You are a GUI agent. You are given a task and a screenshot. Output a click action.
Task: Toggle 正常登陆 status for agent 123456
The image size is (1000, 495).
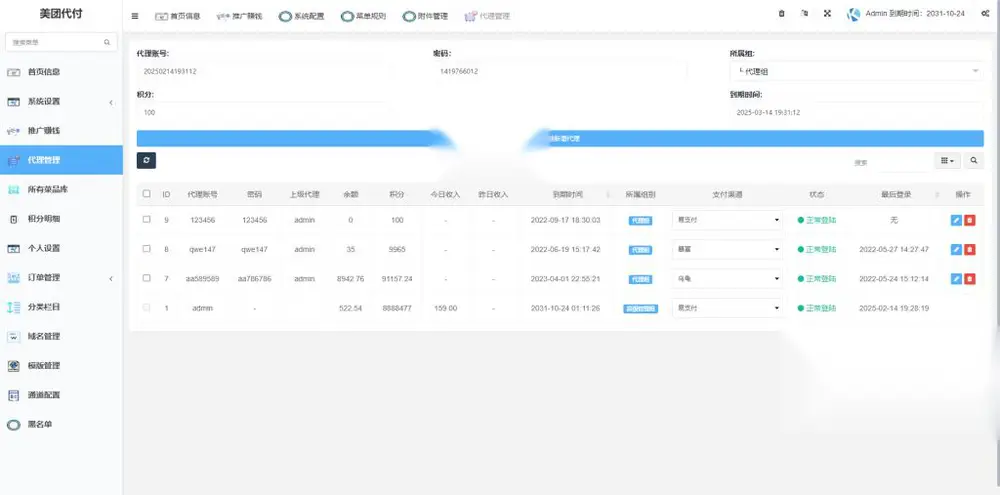pos(817,220)
